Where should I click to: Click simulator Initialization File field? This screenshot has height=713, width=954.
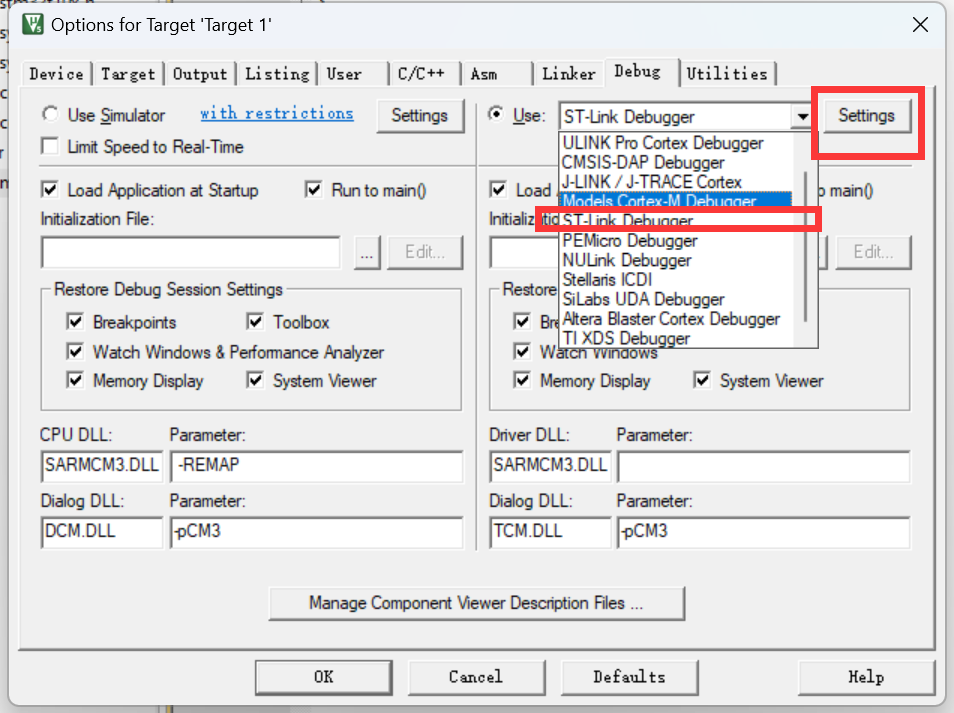pyautogui.click(x=191, y=252)
